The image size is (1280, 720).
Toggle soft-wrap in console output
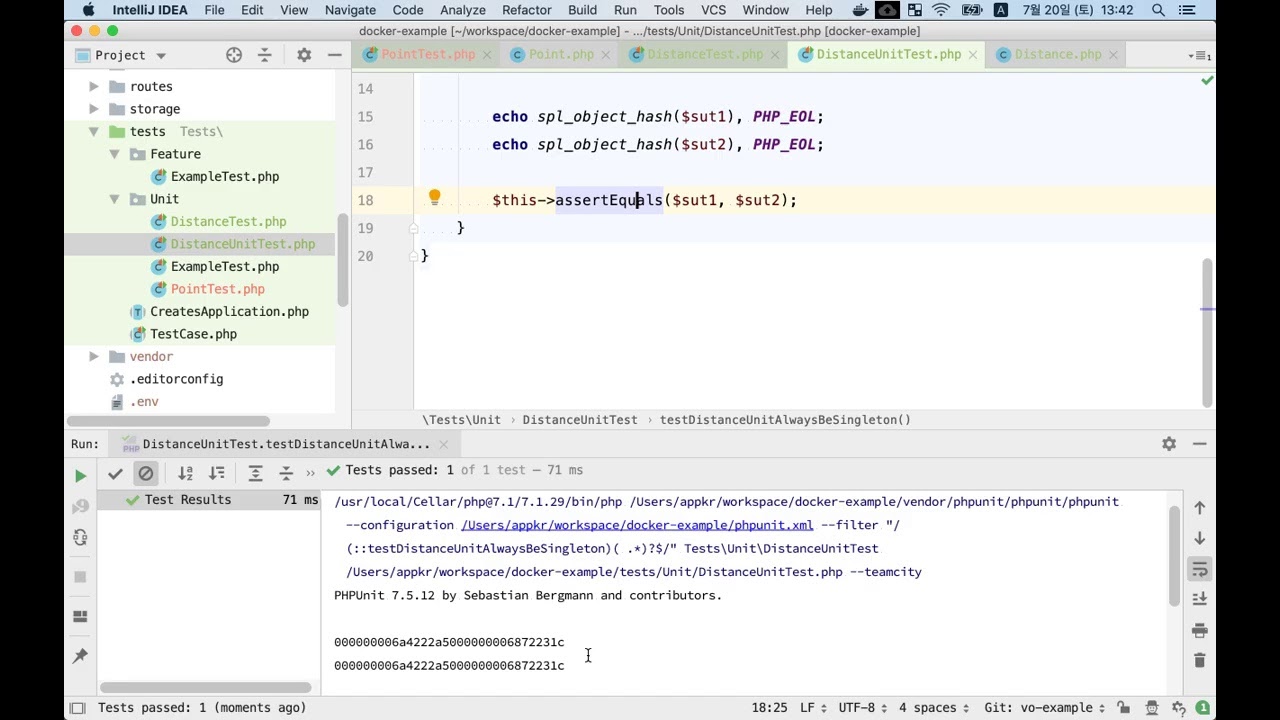click(1200, 569)
